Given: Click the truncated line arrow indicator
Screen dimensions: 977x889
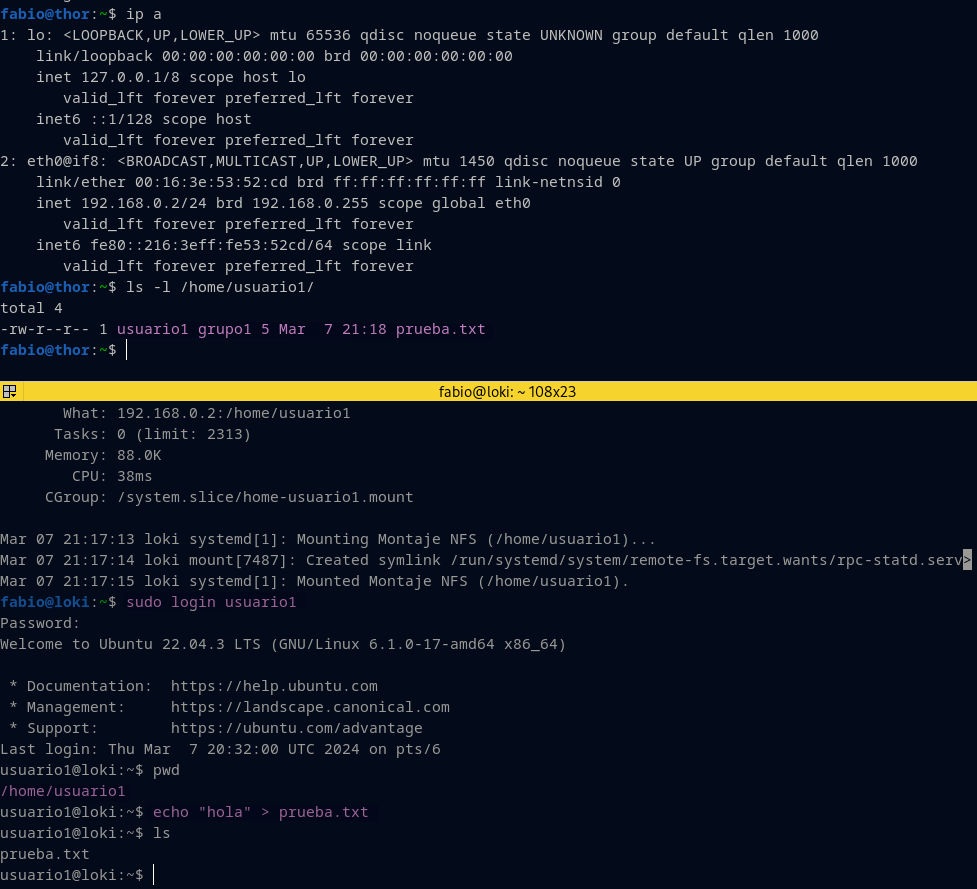Looking at the screenshot, I should (967, 560).
